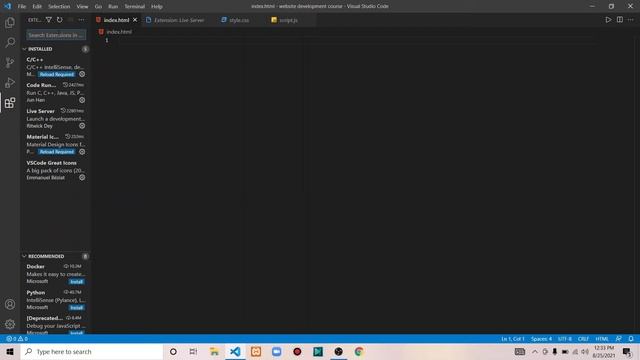Image resolution: width=640 pixels, height=360 pixels.
Task: Open the Accounts icon
Action: [x=10, y=304]
